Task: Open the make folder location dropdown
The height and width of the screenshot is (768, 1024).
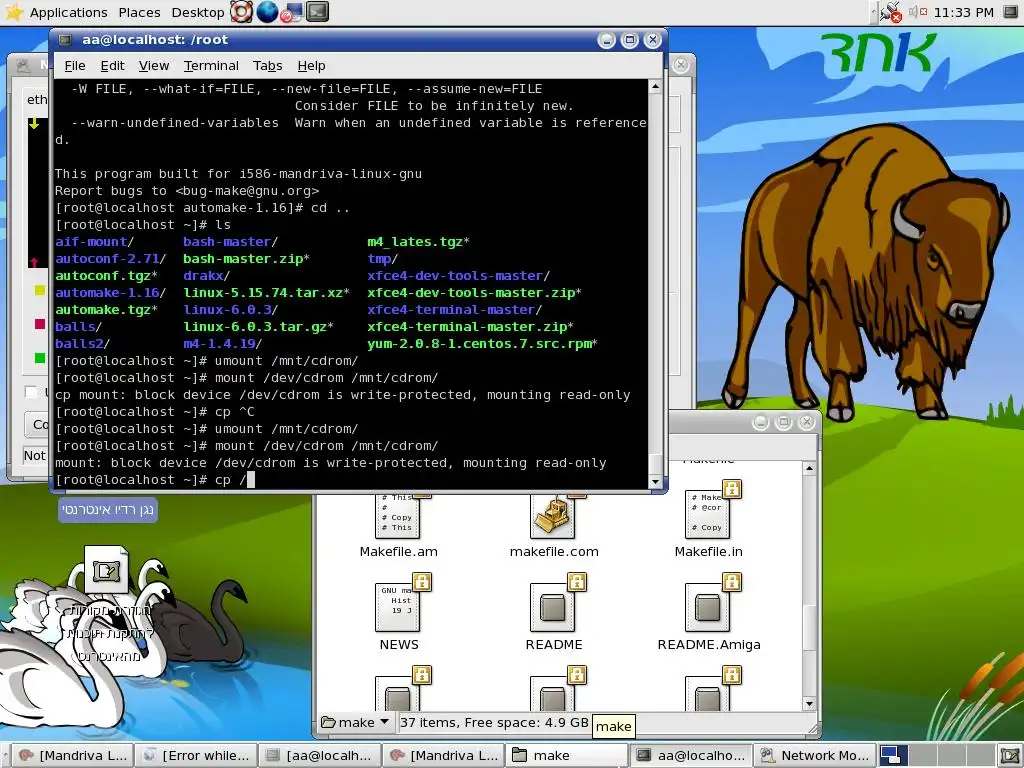Action: click(x=356, y=722)
